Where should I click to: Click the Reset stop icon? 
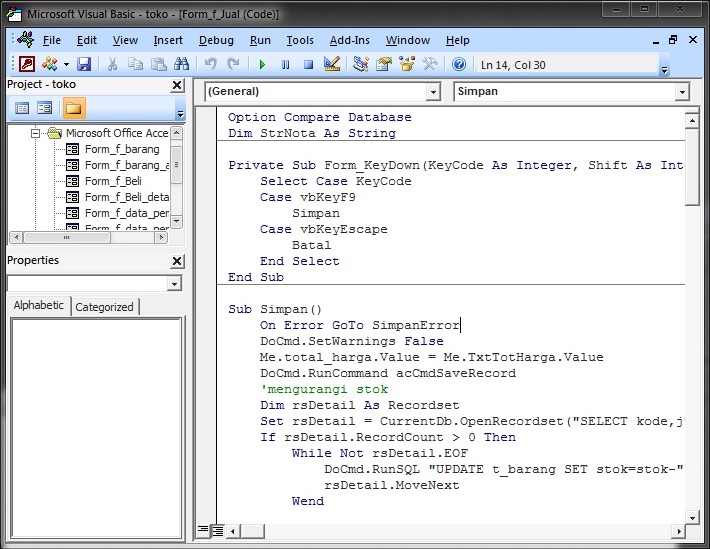point(308,64)
